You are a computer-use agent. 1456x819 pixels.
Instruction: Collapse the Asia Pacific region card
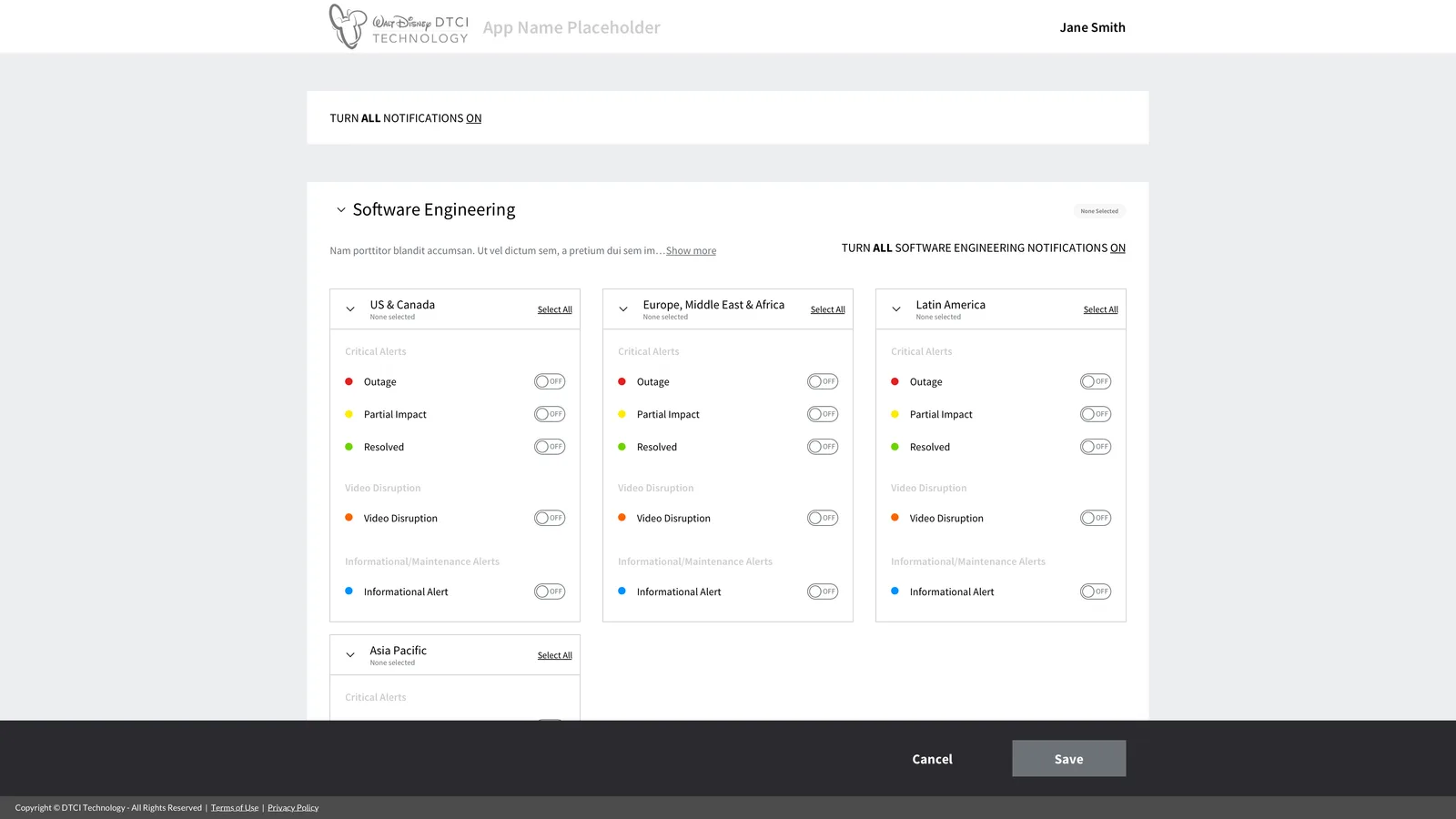[350, 655]
